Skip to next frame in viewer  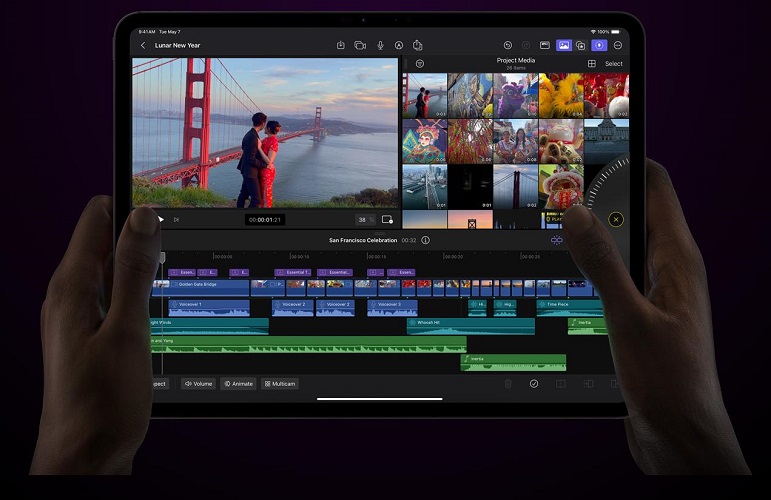[x=176, y=220]
